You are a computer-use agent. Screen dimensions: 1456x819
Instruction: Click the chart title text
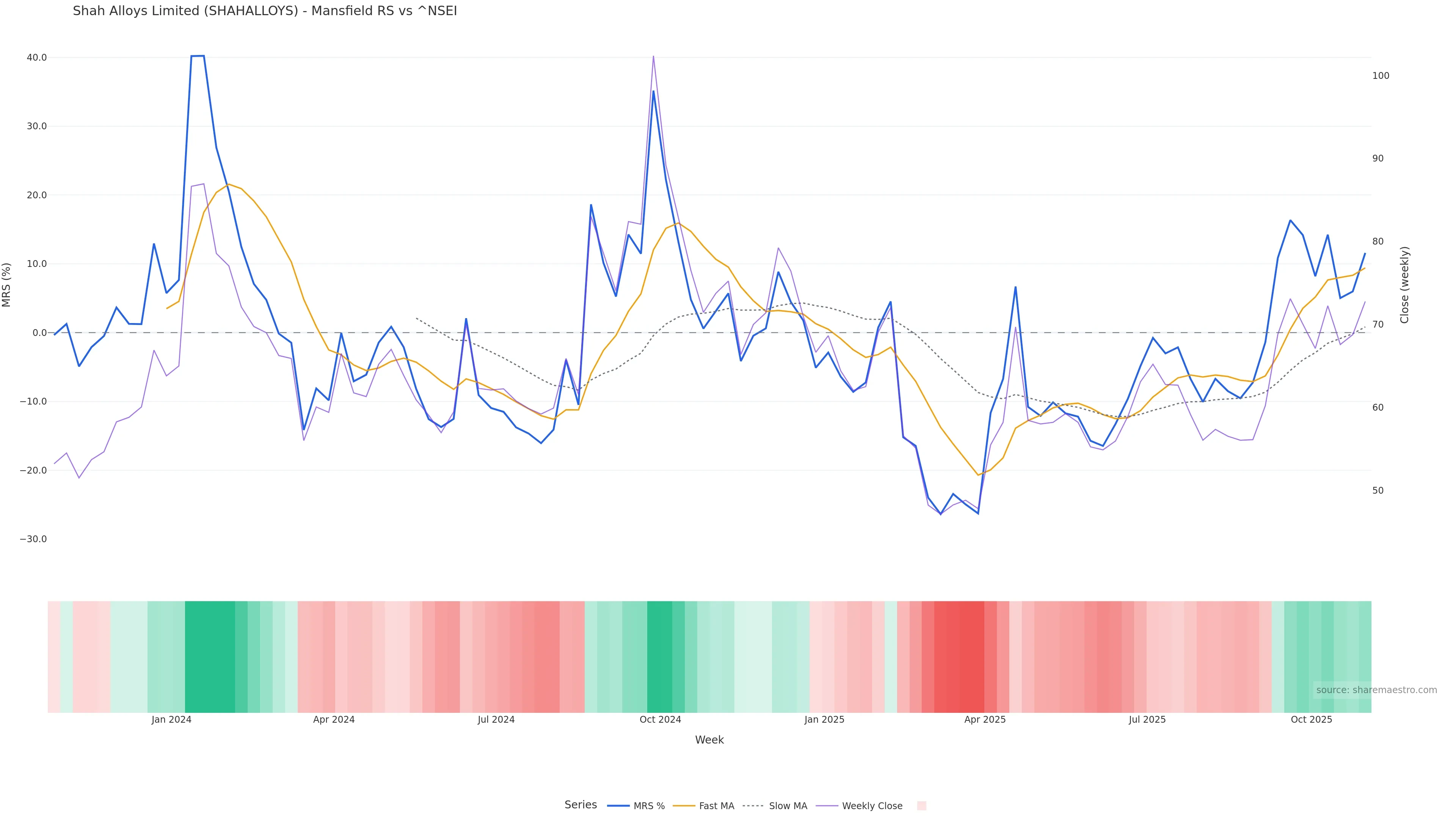(265, 11)
